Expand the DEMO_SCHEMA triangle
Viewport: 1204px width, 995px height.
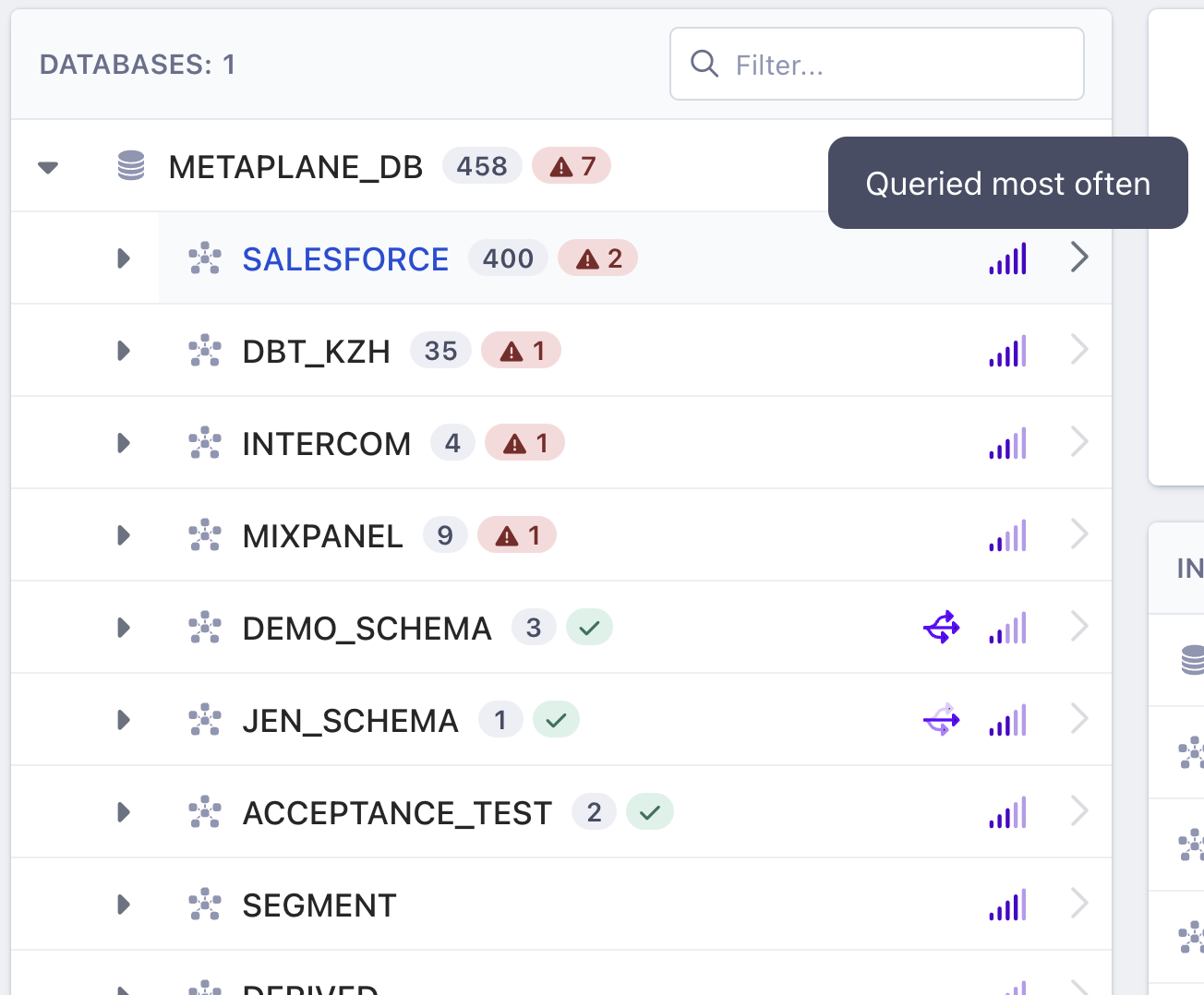click(124, 628)
